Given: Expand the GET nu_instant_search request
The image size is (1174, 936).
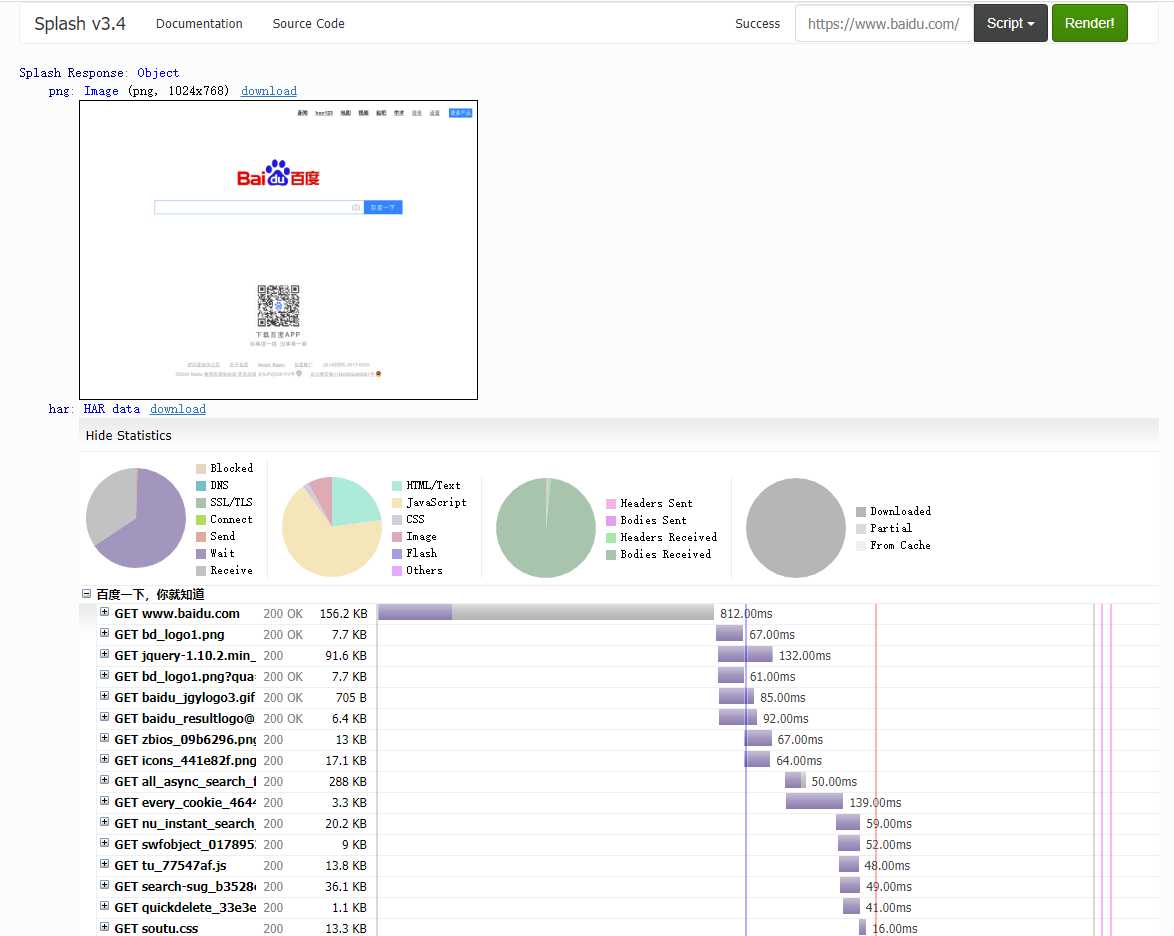Looking at the screenshot, I should 104,822.
